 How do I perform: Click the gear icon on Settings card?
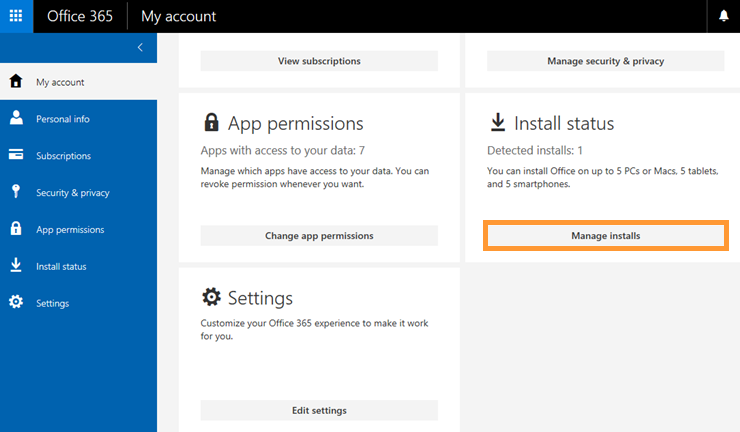211,297
